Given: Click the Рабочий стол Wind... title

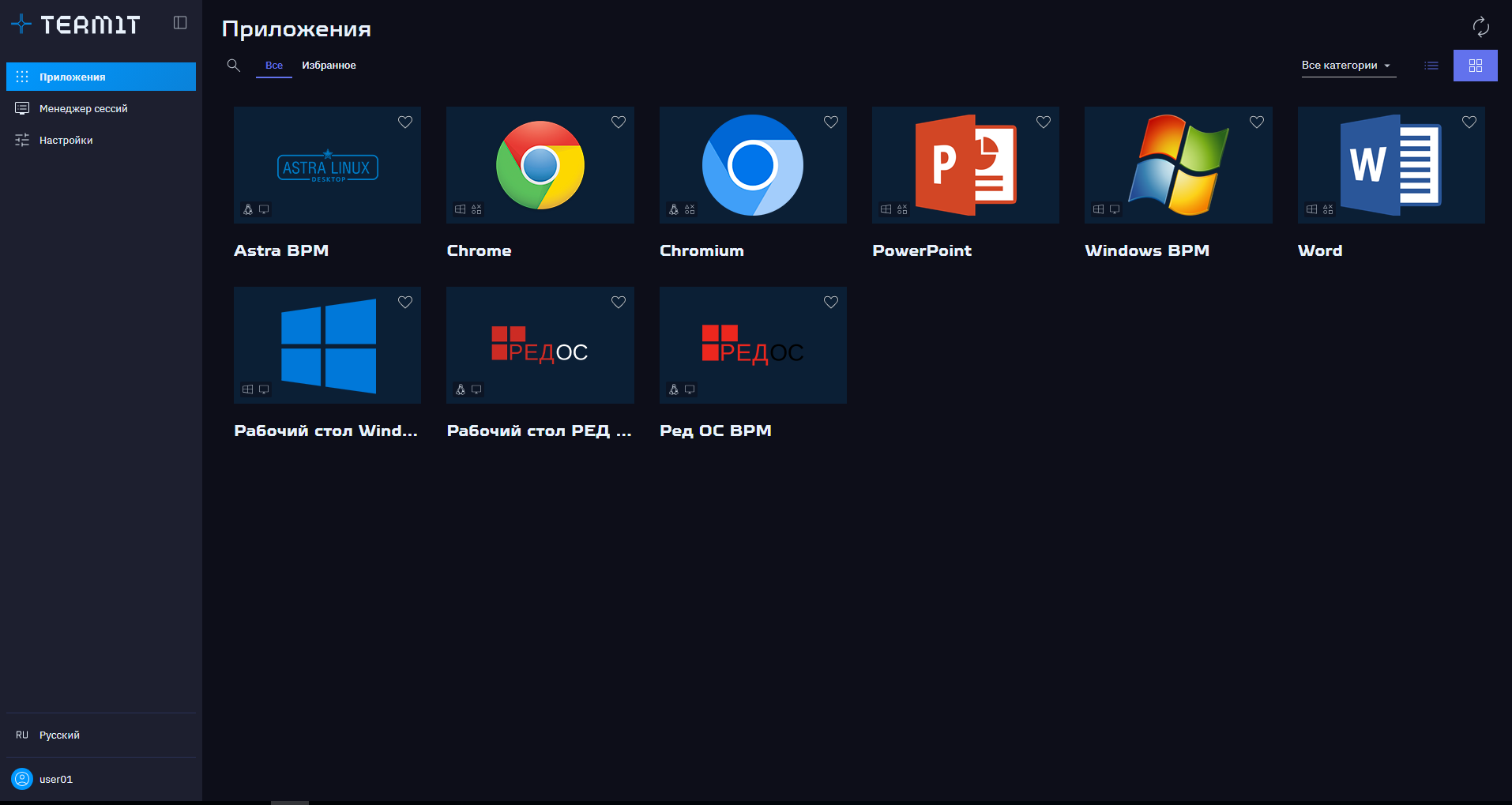Looking at the screenshot, I should (x=325, y=431).
